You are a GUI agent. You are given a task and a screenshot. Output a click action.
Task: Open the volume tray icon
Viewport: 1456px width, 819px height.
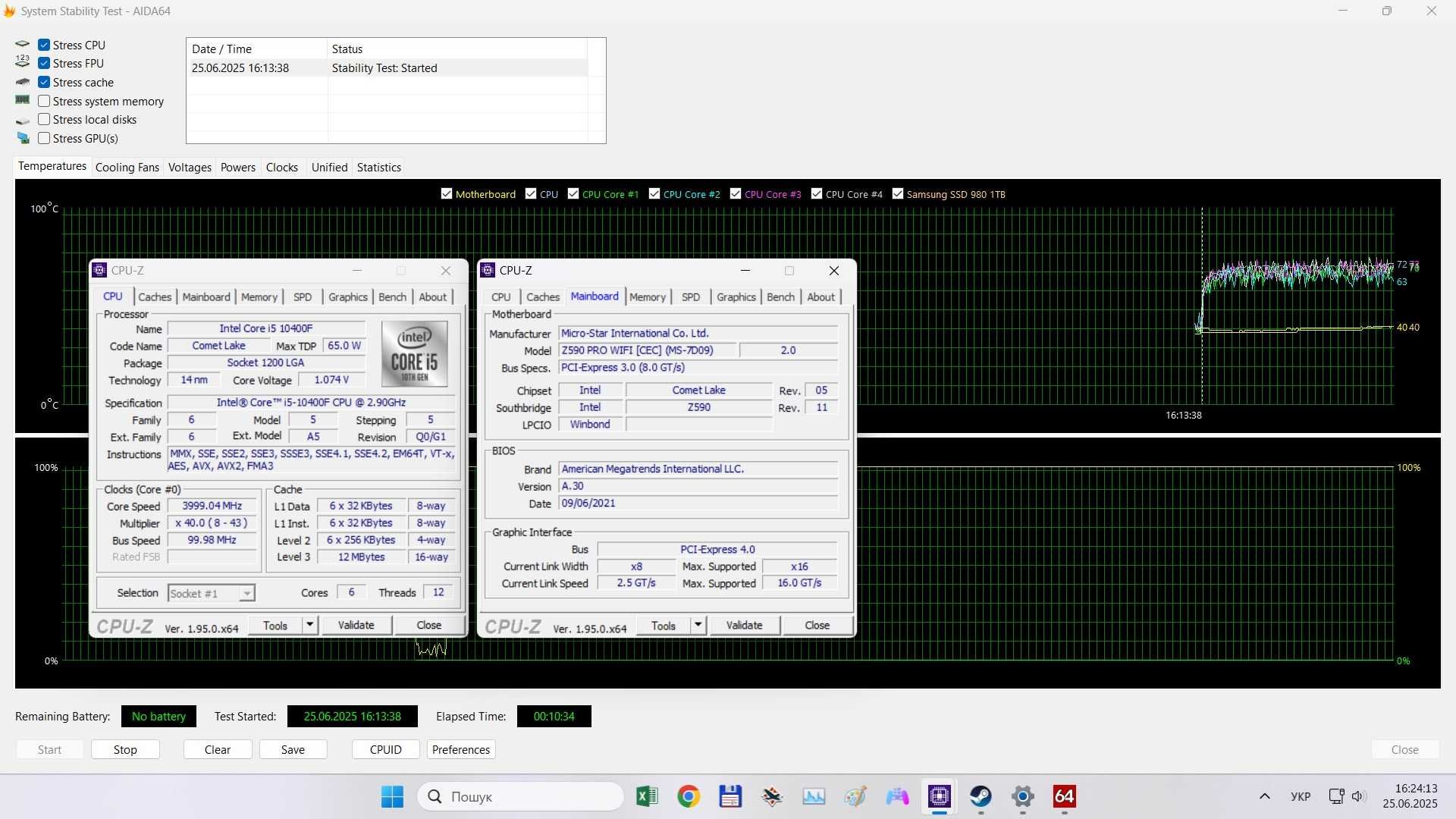click(x=1357, y=796)
